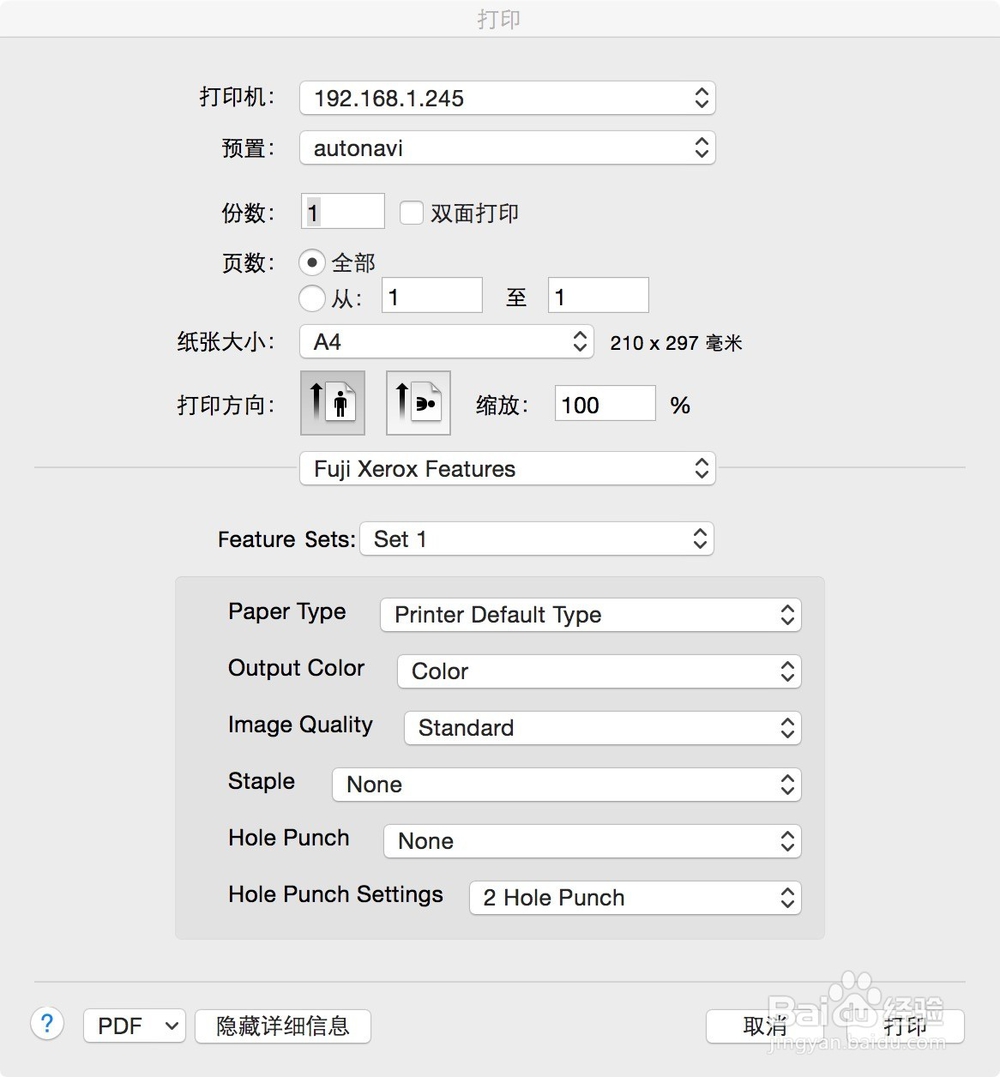This screenshot has width=1000, height=1077.
Task: Select landscape print orientation icon
Action: point(418,404)
